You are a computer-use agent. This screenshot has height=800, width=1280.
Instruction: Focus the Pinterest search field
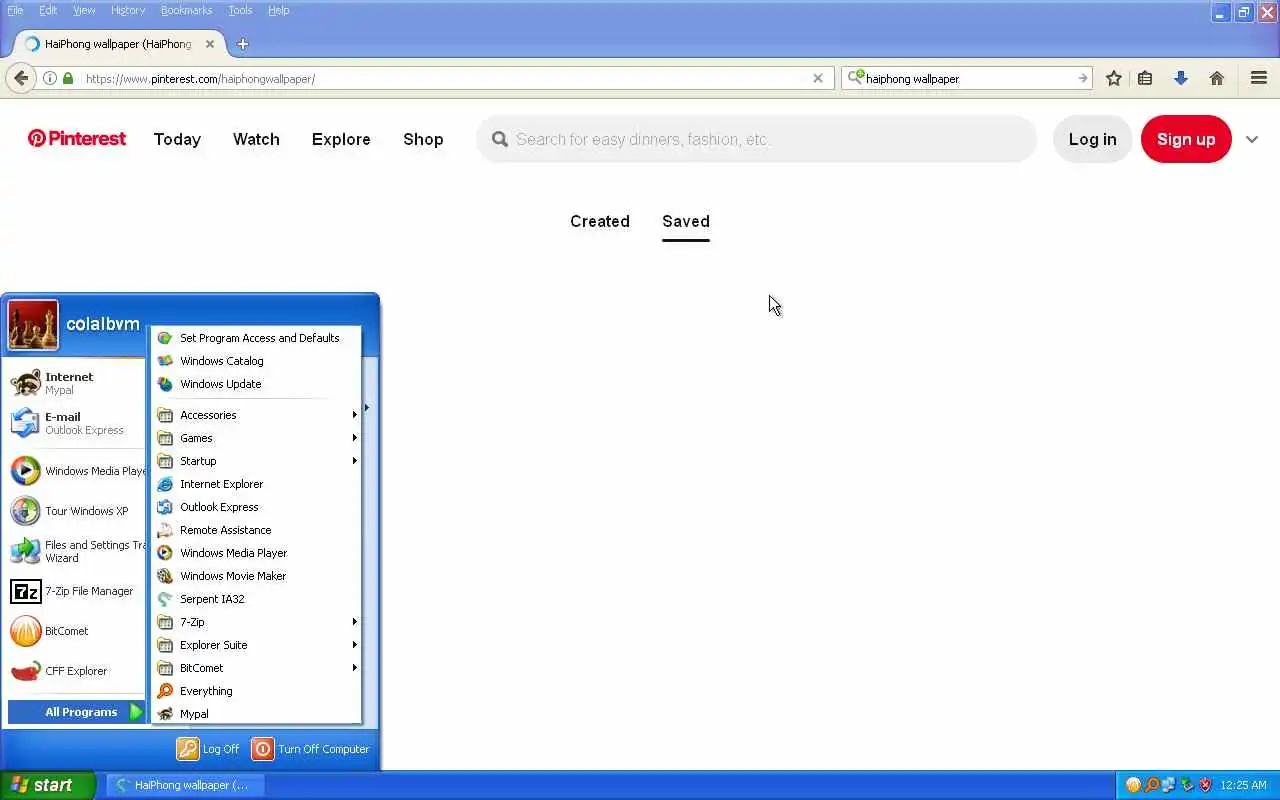click(x=756, y=139)
